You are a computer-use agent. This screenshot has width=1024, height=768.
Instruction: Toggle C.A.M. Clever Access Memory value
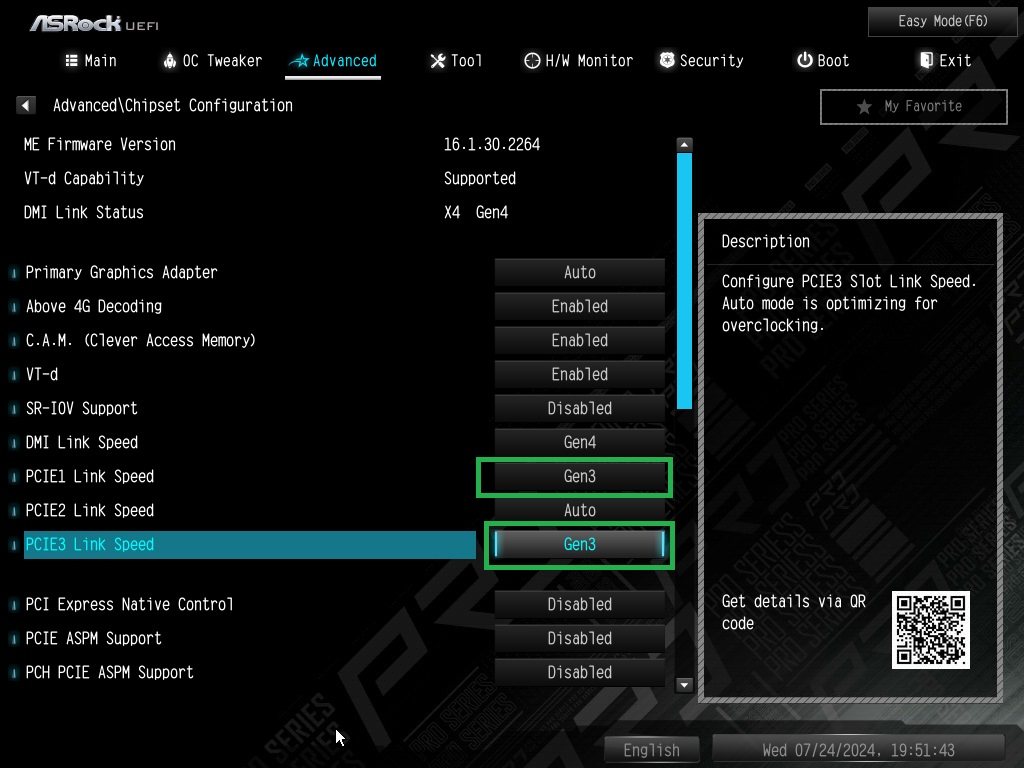pyautogui.click(x=579, y=341)
